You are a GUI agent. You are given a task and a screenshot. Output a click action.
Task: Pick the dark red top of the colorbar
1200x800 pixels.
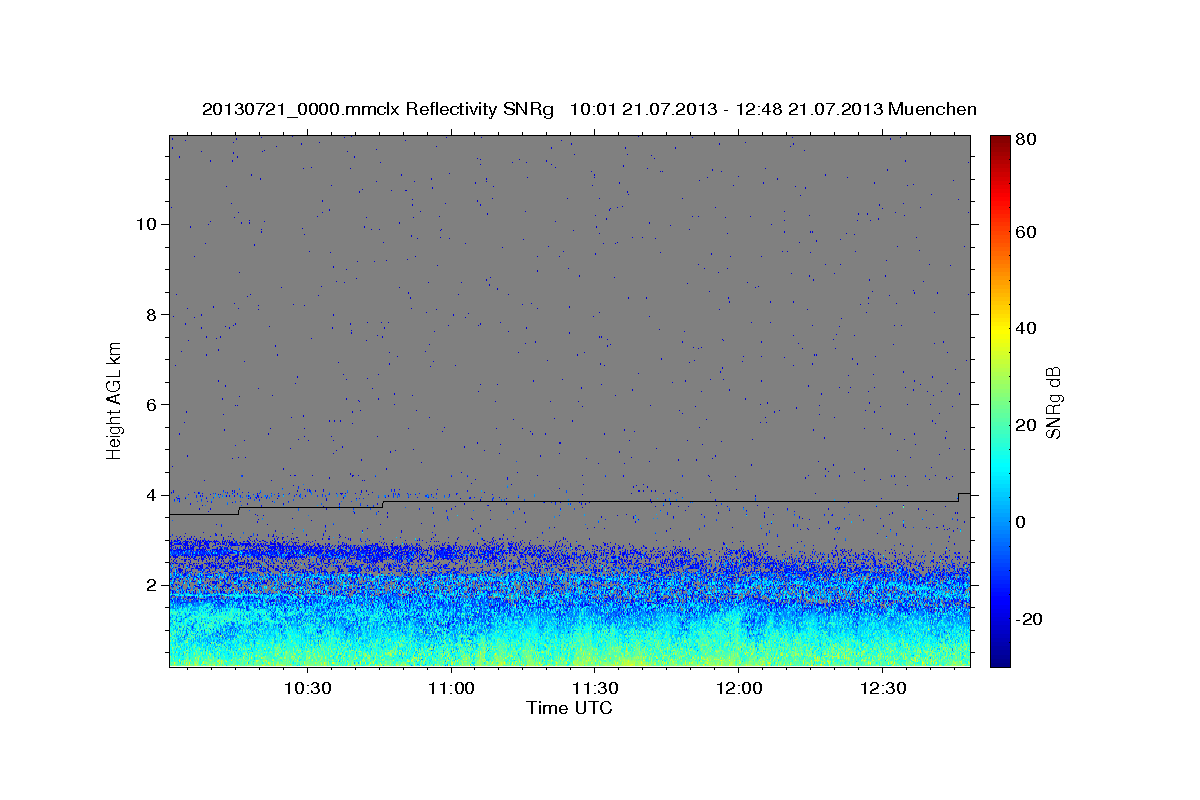pyautogui.click(x=1000, y=143)
